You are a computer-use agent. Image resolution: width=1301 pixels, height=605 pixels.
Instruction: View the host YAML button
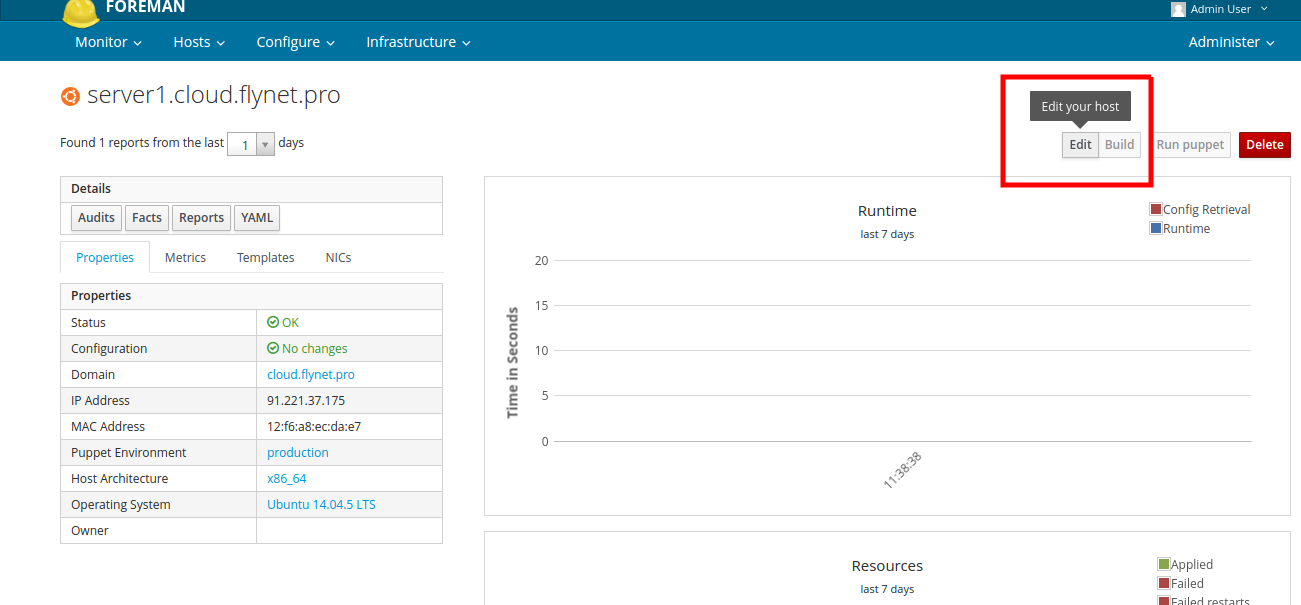pyautogui.click(x=257, y=217)
